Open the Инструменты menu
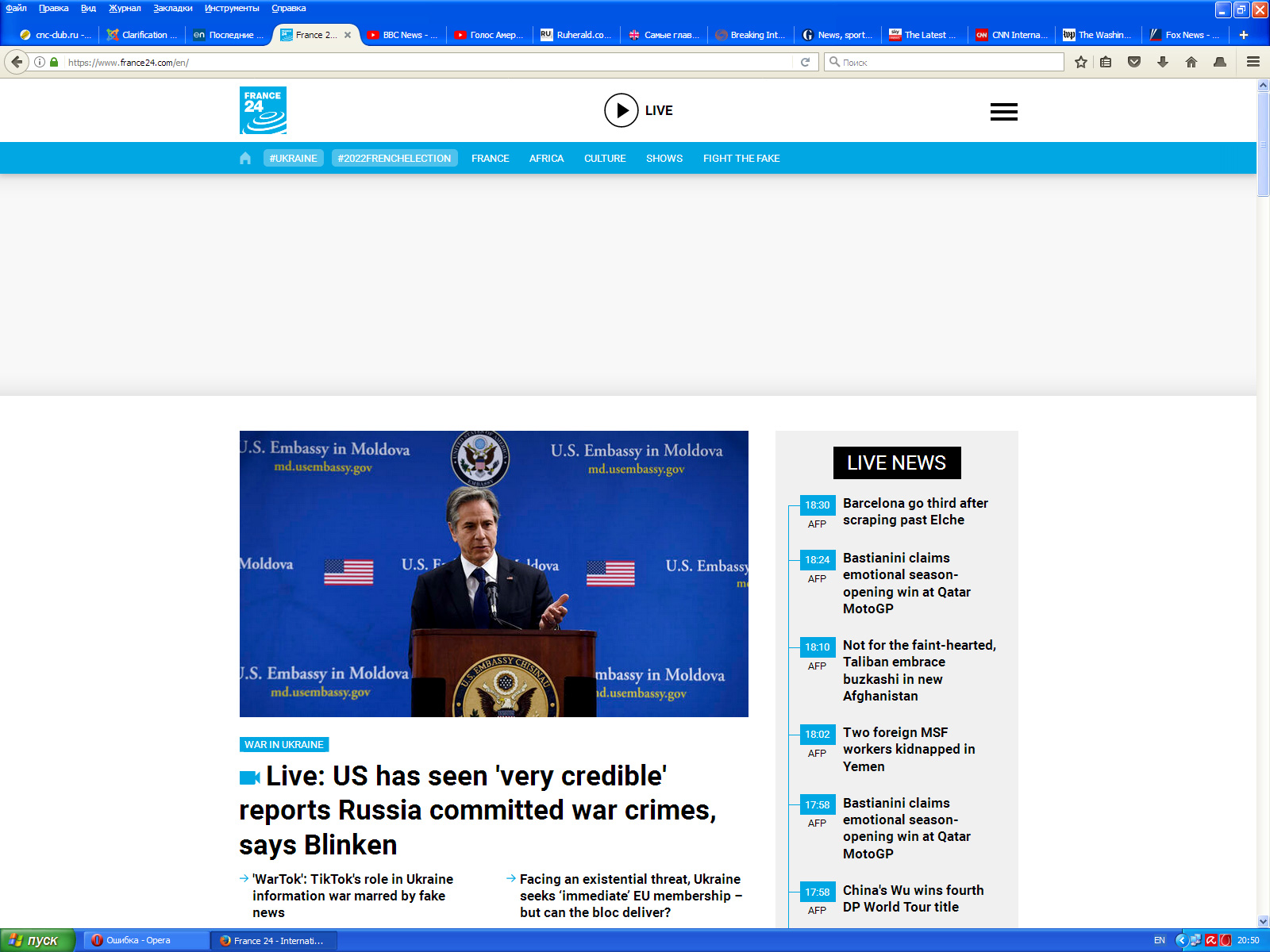 click(x=232, y=8)
